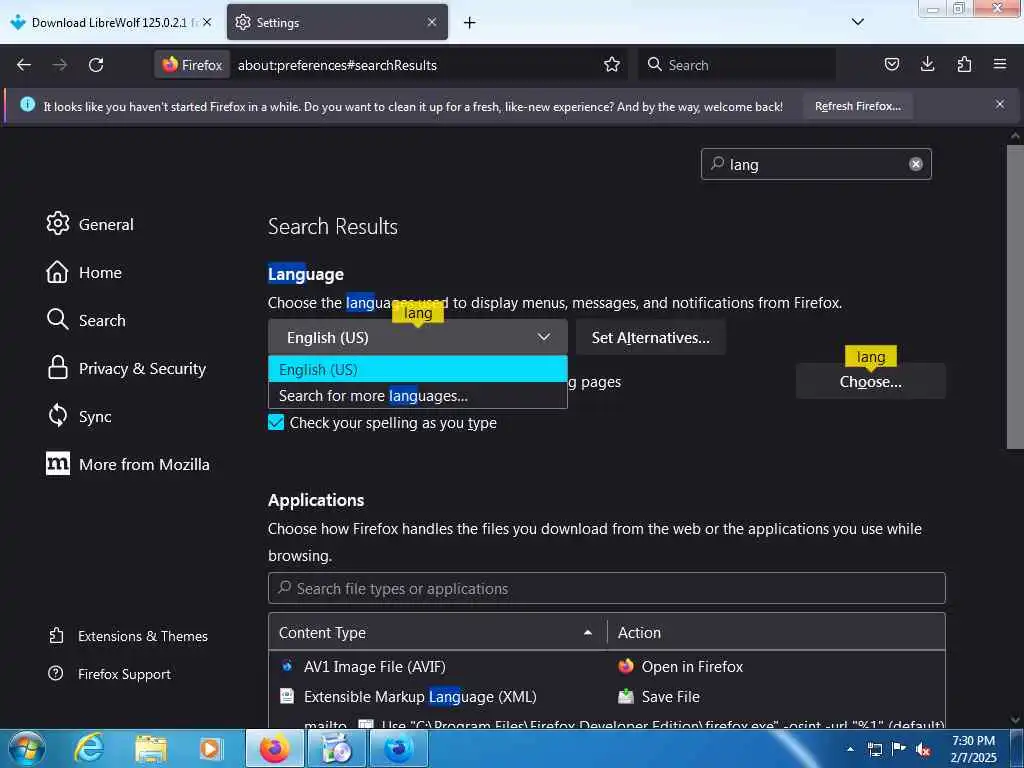The width and height of the screenshot is (1024, 768).
Task: Sort by the Action column header
Action: tap(776, 632)
